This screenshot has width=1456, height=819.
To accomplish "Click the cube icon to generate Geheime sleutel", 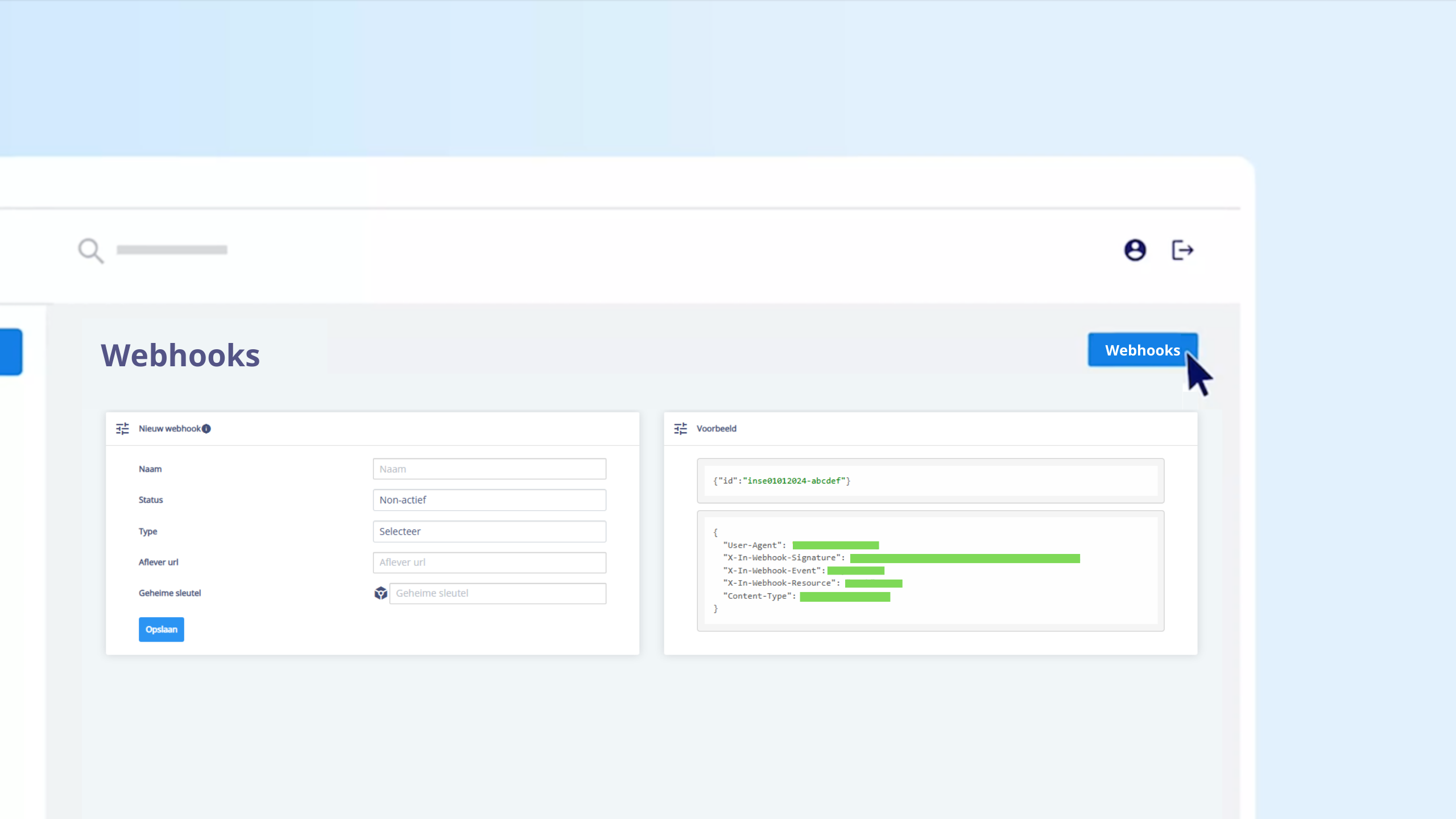I will click(380, 593).
